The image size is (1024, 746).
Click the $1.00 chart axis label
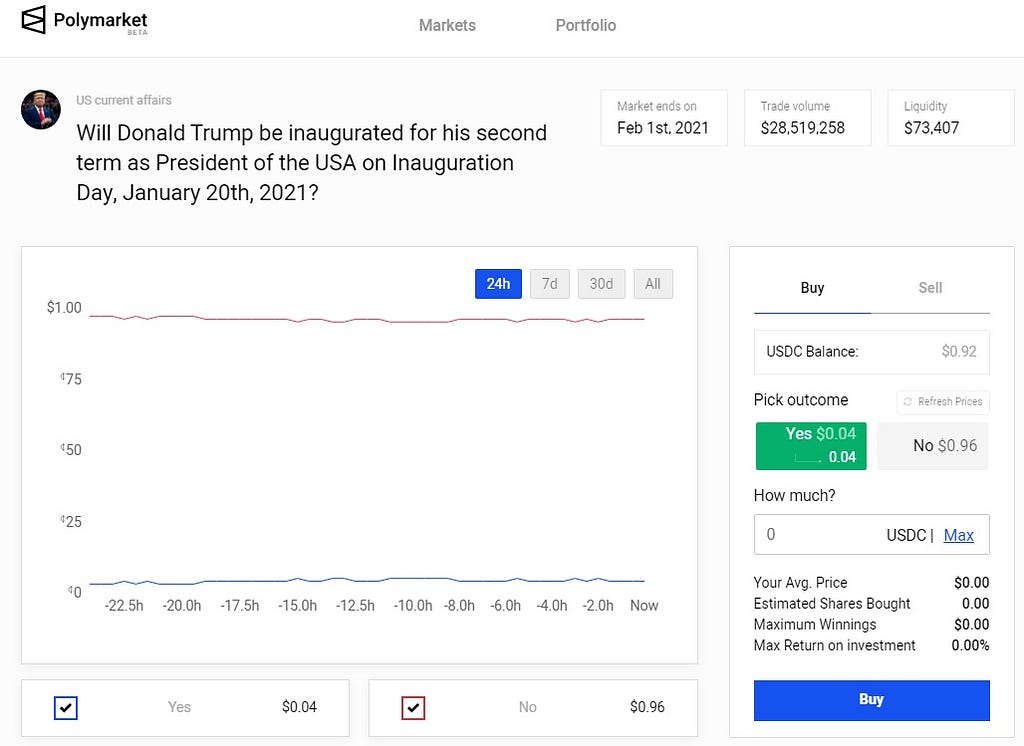pos(64,308)
